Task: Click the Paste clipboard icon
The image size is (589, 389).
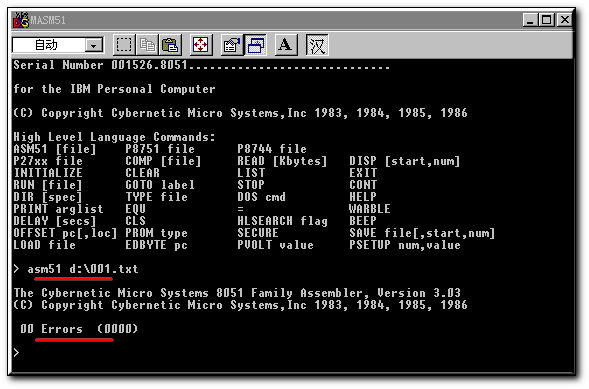Action: click(170, 45)
